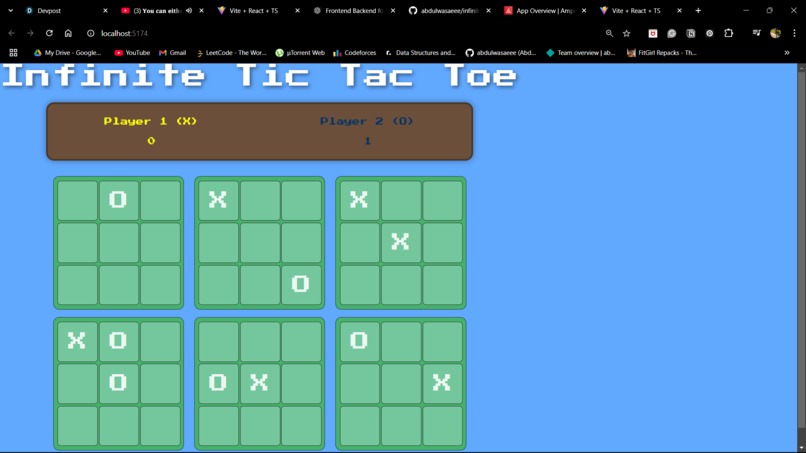Viewport: 806px width, 453px height.
Task: Open the LeetCode bookmark
Action: pos(231,52)
